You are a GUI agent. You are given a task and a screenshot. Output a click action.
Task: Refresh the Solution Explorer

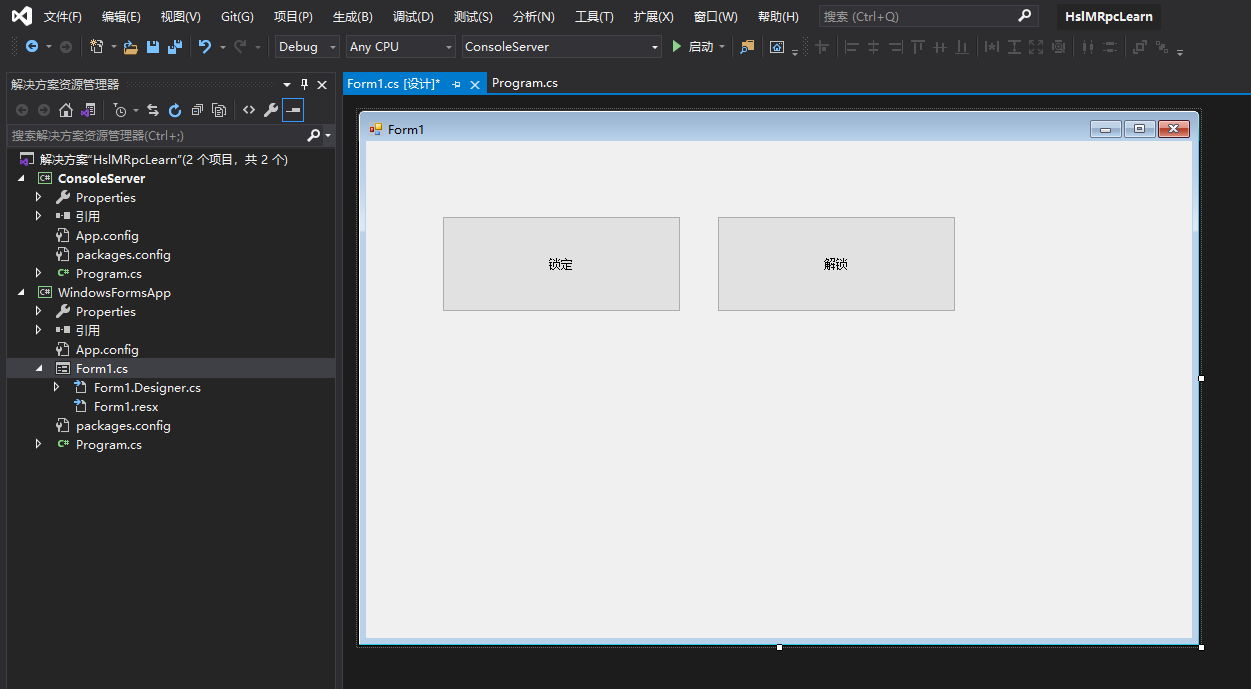175,110
